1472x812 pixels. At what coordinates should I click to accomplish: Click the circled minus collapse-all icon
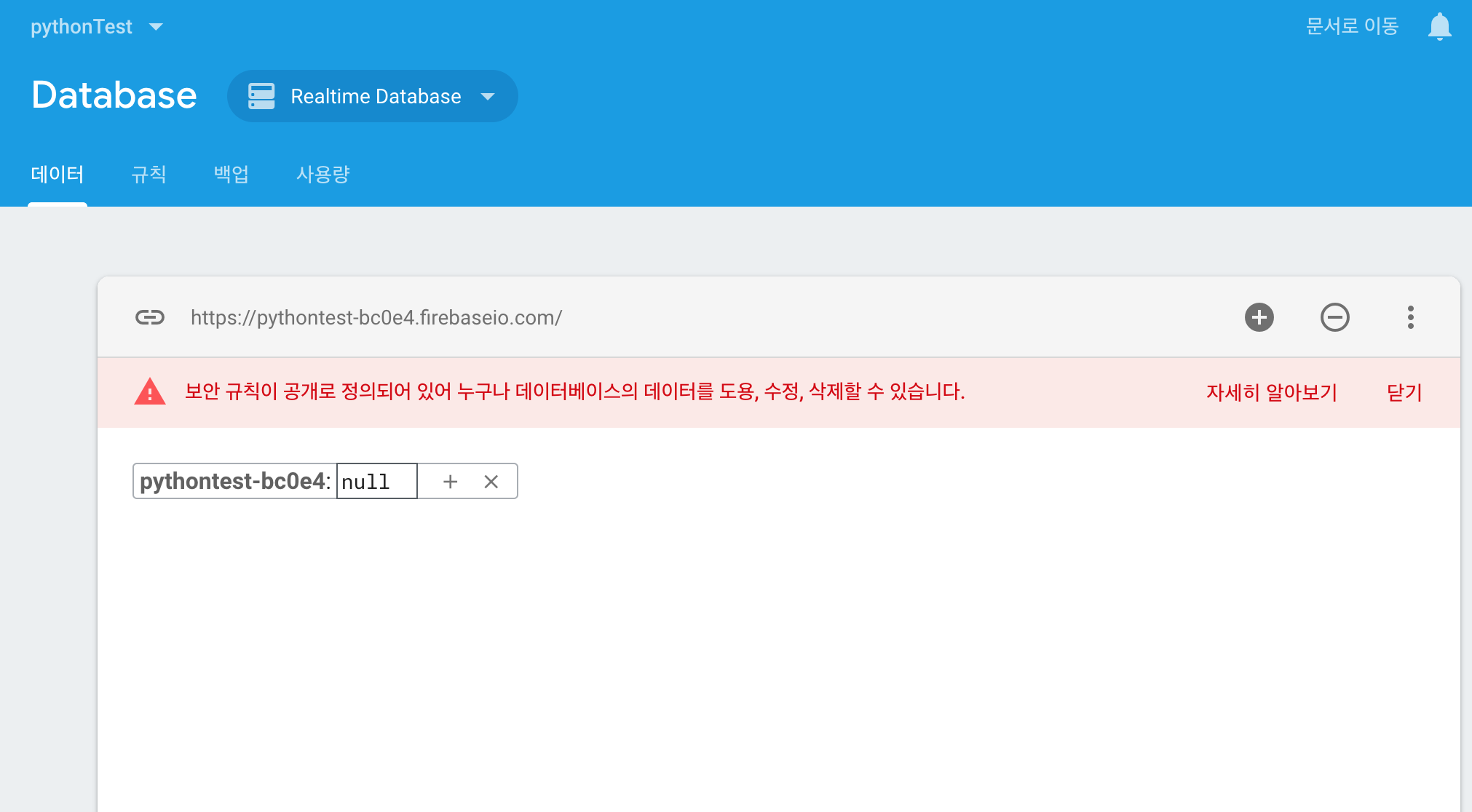pyautogui.click(x=1334, y=317)
